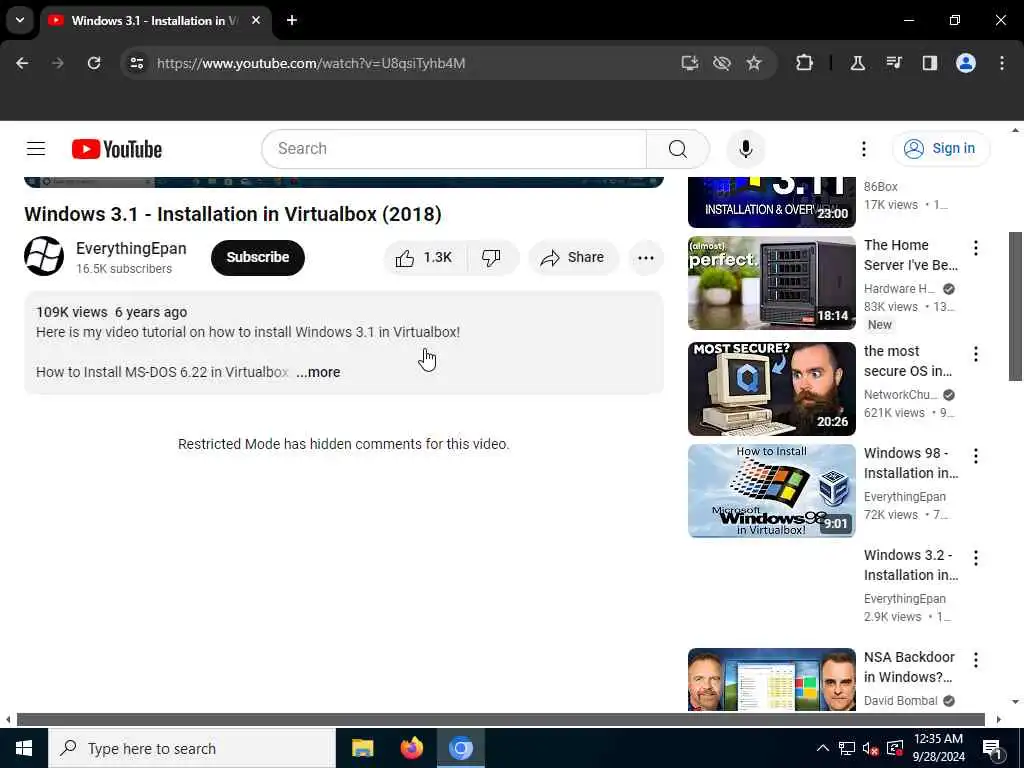The height and width of the screenshot is (768, 1024).
Task: Click the horizontal page scrollbar
Action: tap(501, 720)
